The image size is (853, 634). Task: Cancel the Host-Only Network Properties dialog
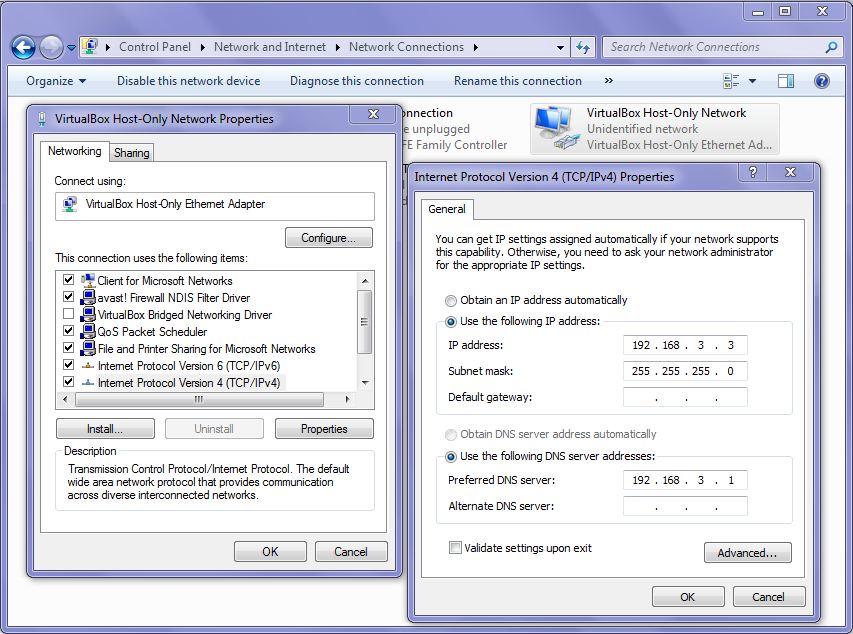point(351,552)
